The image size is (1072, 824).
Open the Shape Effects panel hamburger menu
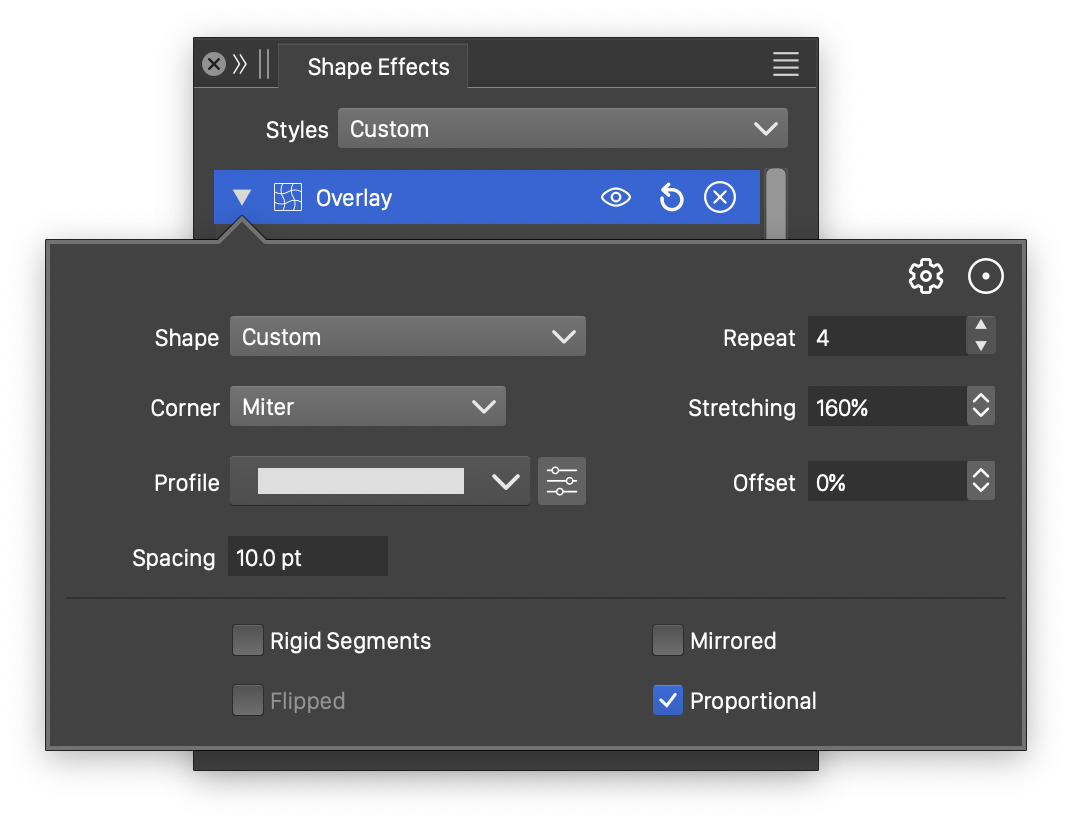[x=785, y=65]
